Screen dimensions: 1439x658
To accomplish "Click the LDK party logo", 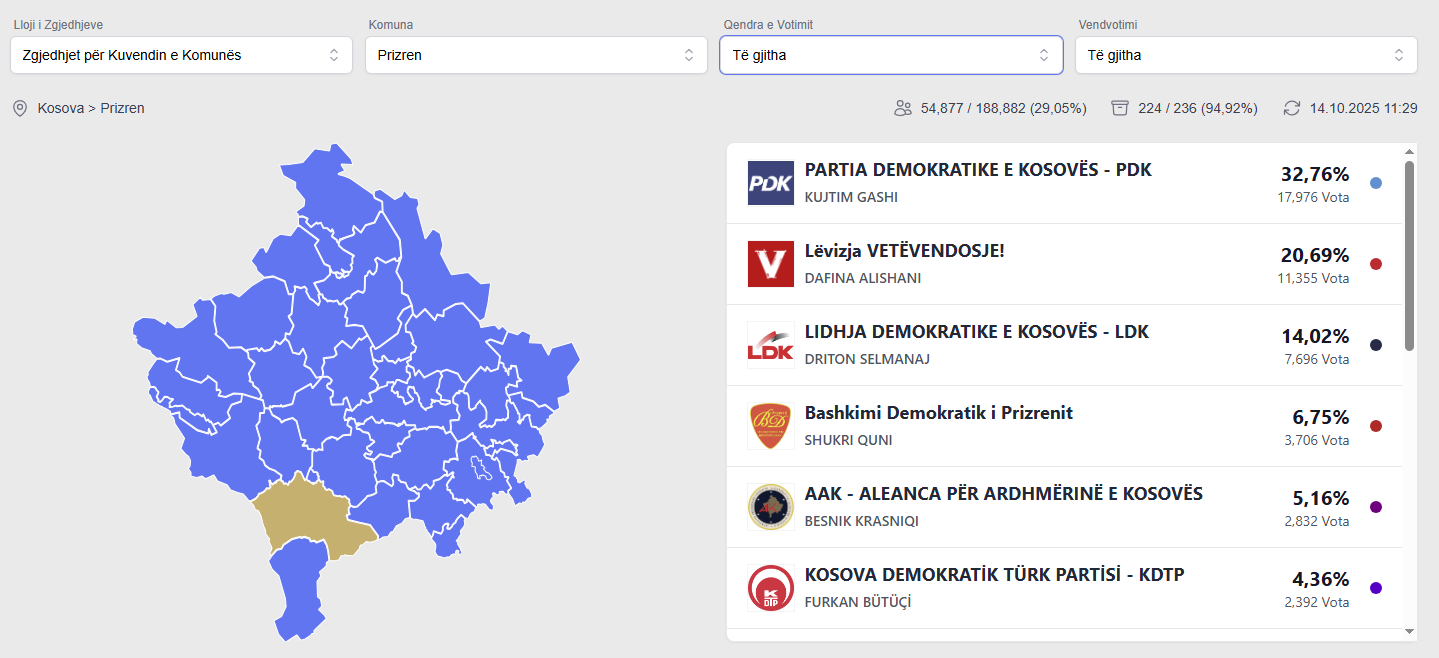I will [770, 345].
